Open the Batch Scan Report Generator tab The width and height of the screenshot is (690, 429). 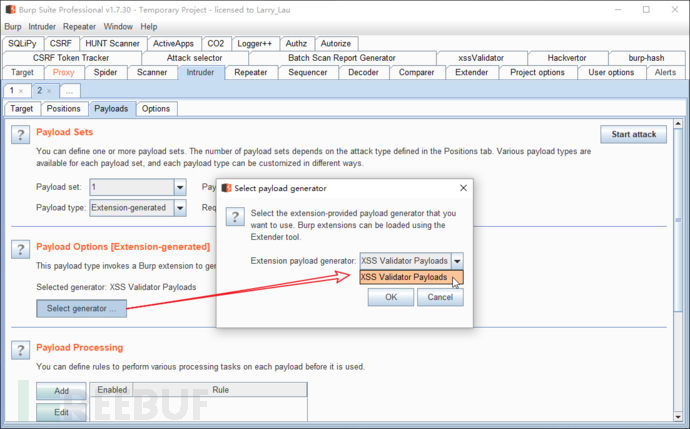(342, 58)
